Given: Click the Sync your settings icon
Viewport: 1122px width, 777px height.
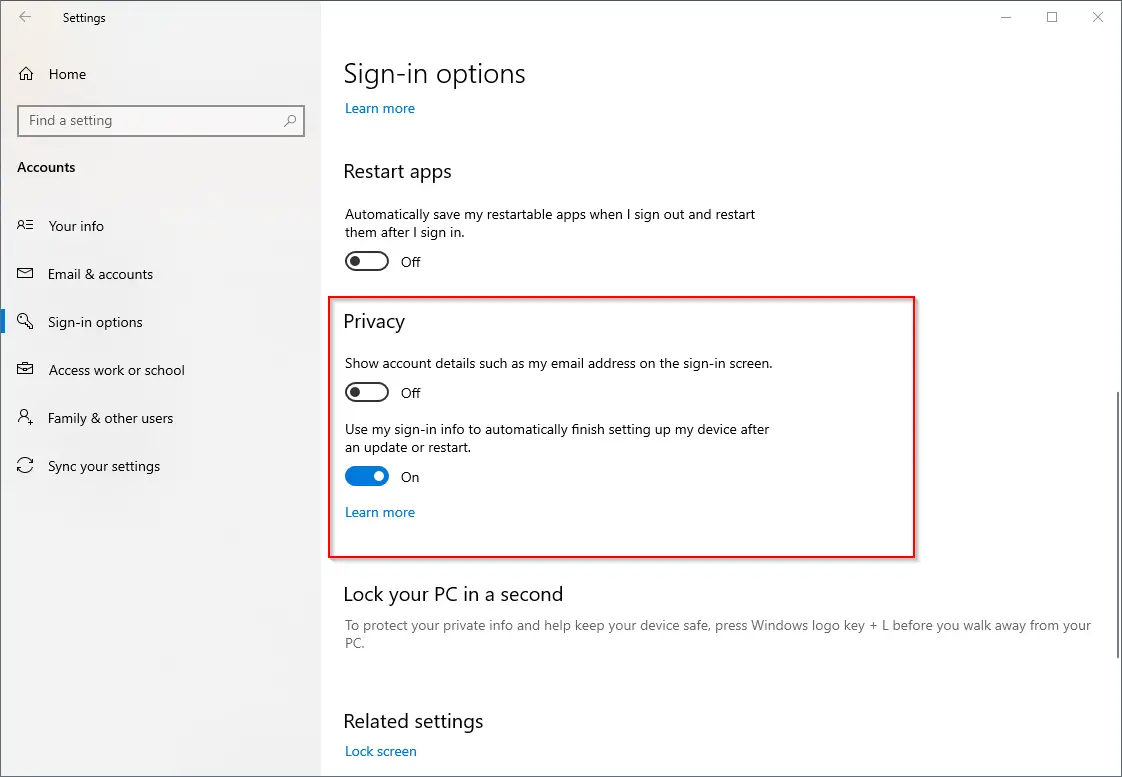Looking at the screenshot, I should 25,466.
